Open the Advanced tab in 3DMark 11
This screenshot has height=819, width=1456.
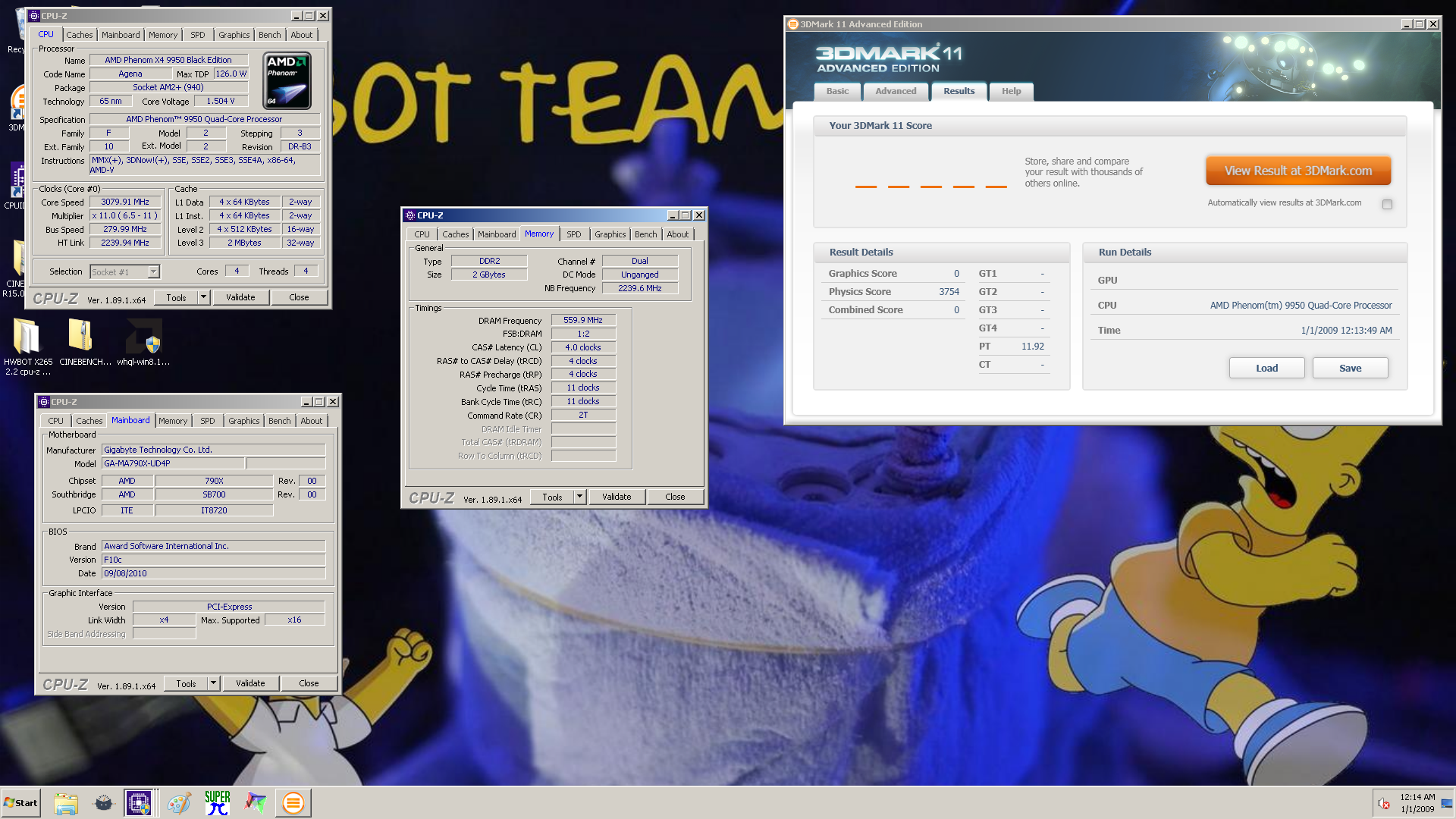coord(896,91)
